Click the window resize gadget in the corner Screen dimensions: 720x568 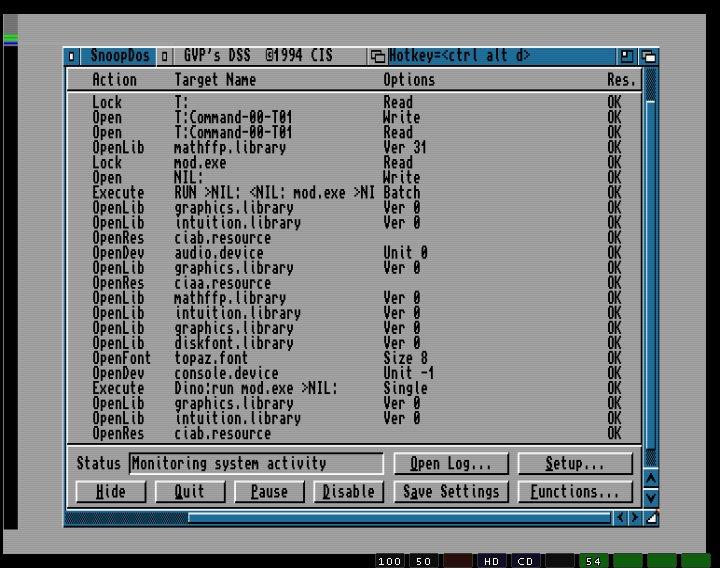point(651,518)
